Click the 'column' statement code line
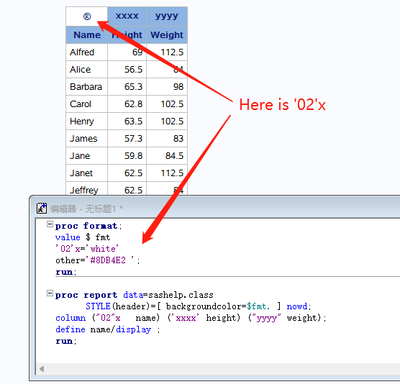This screenshot has height=384, width=400. click(x=191, y=318)
